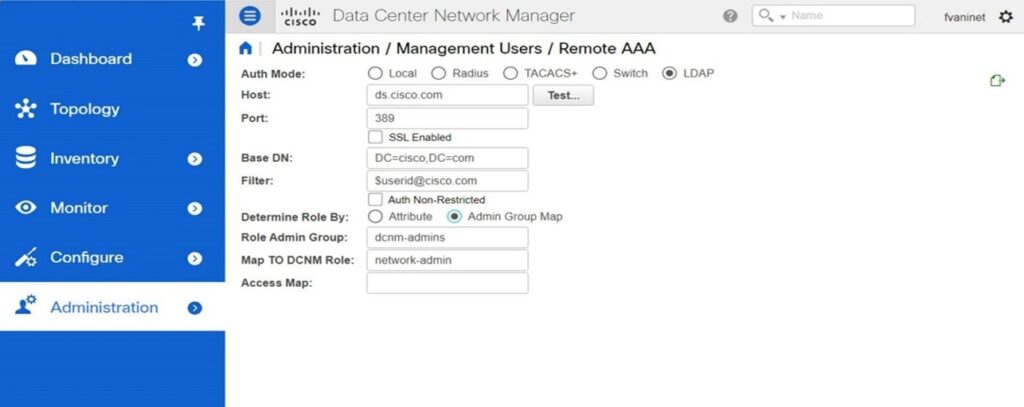1024x407 pixels.
Task: Select Switch auth mode
Action: coord(600,74)
